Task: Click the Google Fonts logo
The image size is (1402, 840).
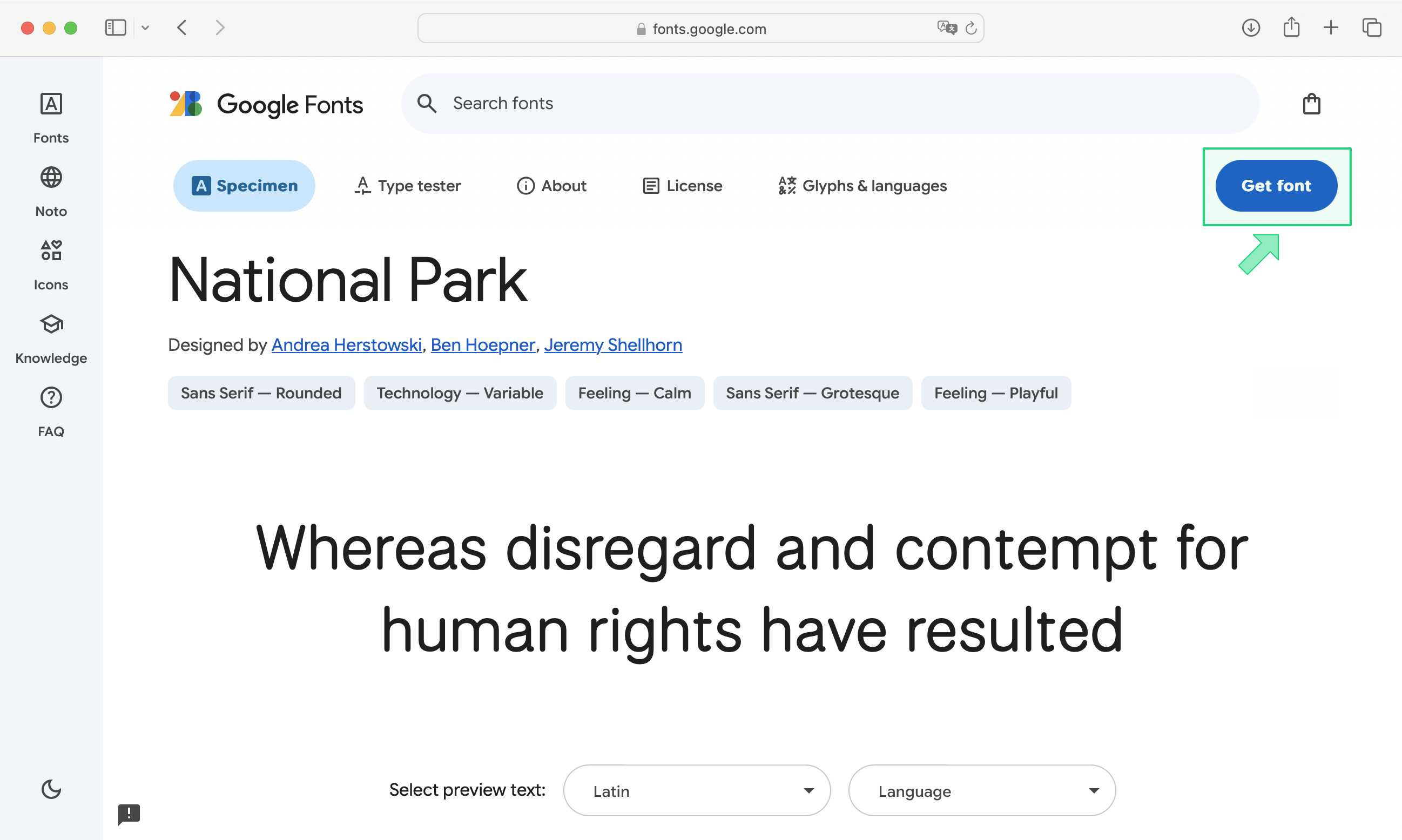Action: pyautogui.click(x=266, y=104)
